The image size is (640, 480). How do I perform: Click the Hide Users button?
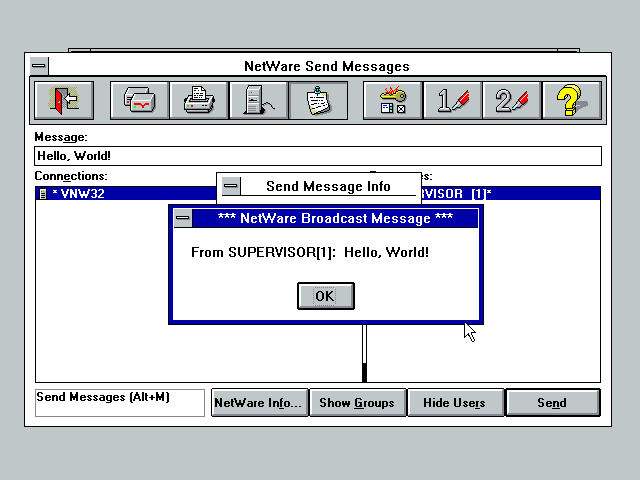coord(456,403)
